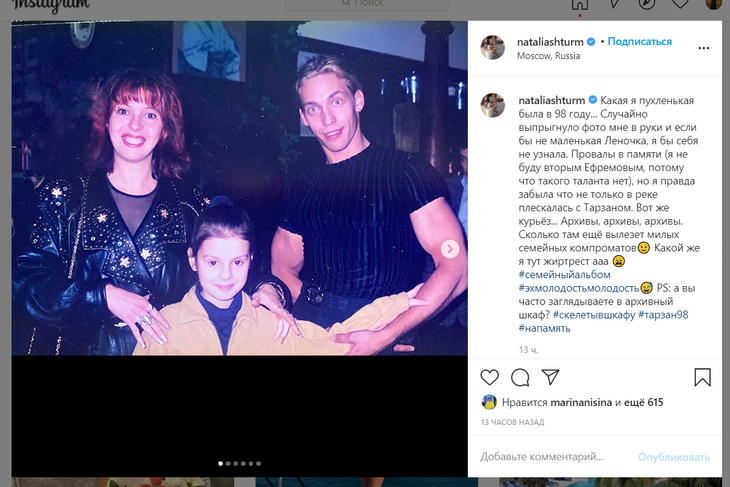Open activity heart icon in top bar

click(680, 4)
